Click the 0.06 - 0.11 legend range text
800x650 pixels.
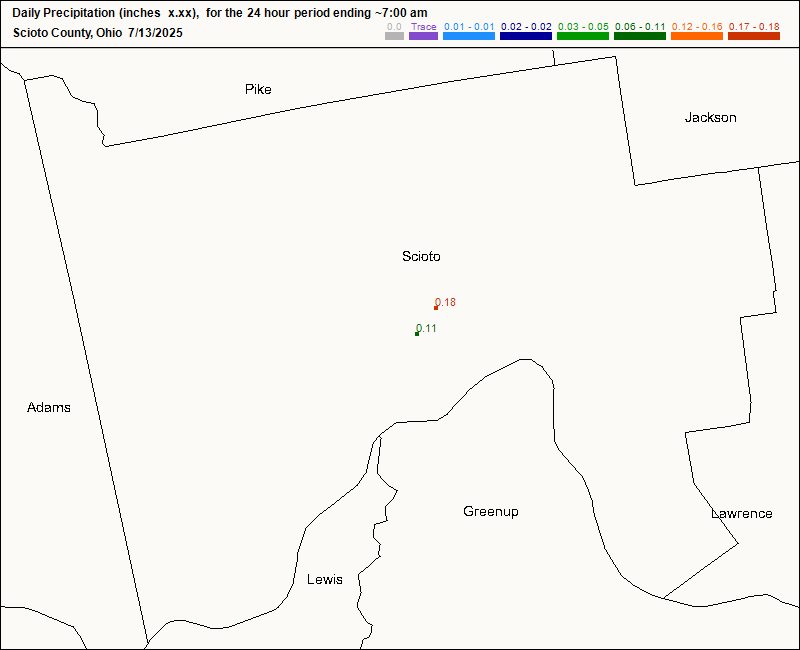[640, 27]
